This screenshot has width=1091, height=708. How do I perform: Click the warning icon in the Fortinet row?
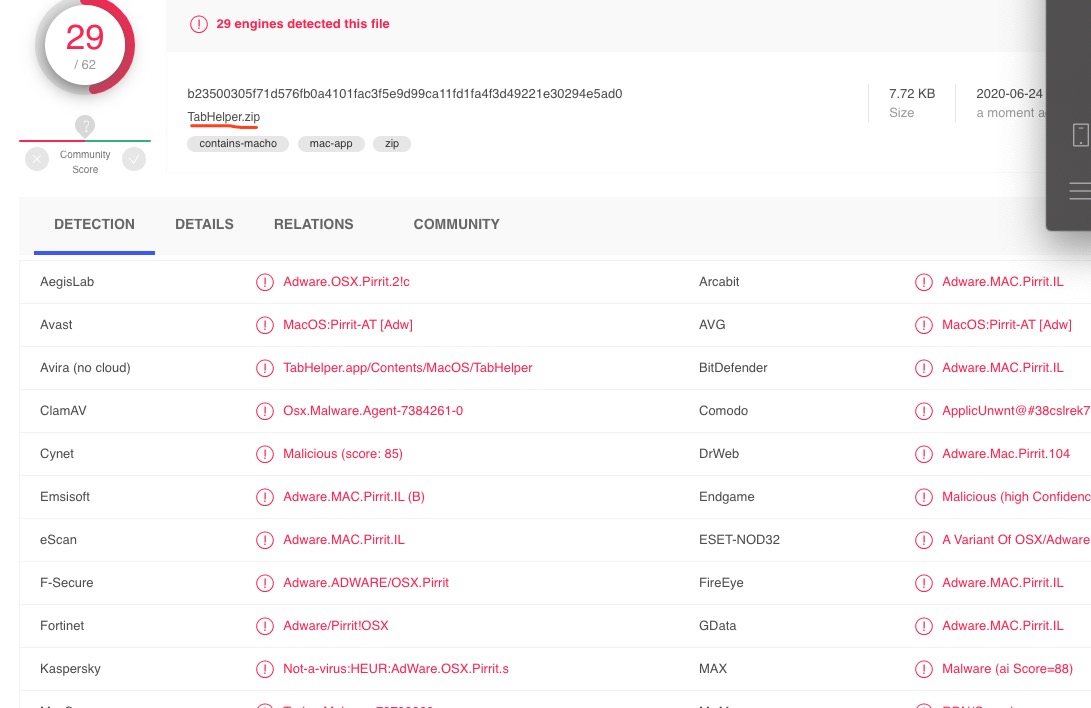(x=264, y=626)
